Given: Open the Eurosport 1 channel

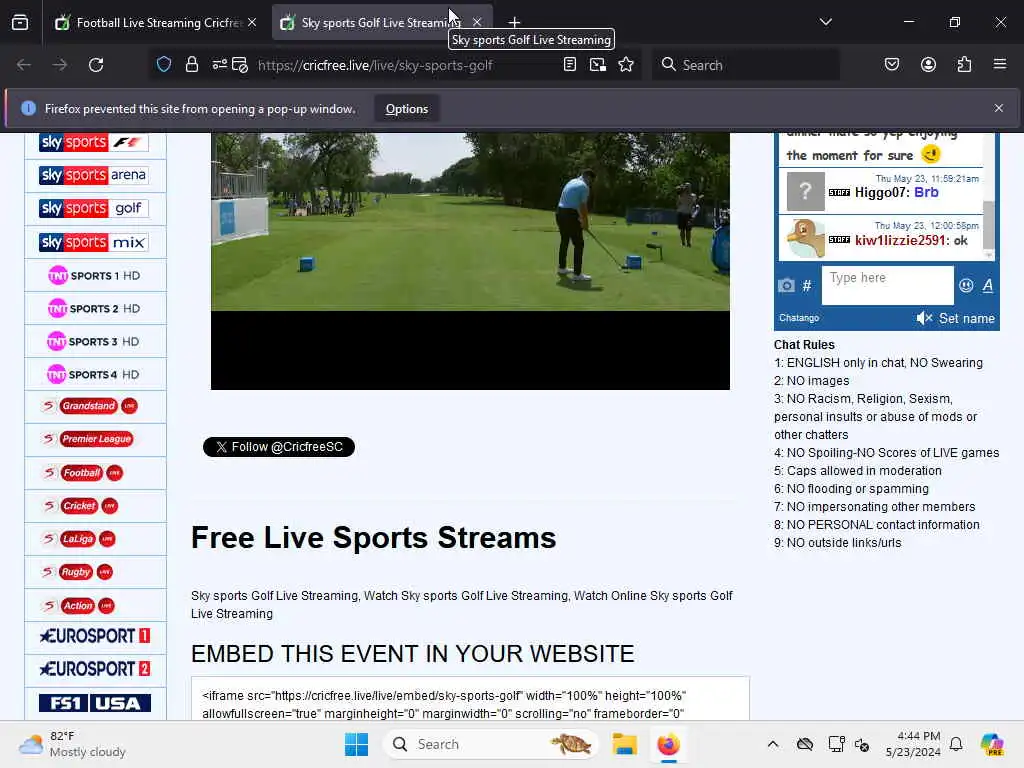Looking at the screenshot, I should point(95,636).
